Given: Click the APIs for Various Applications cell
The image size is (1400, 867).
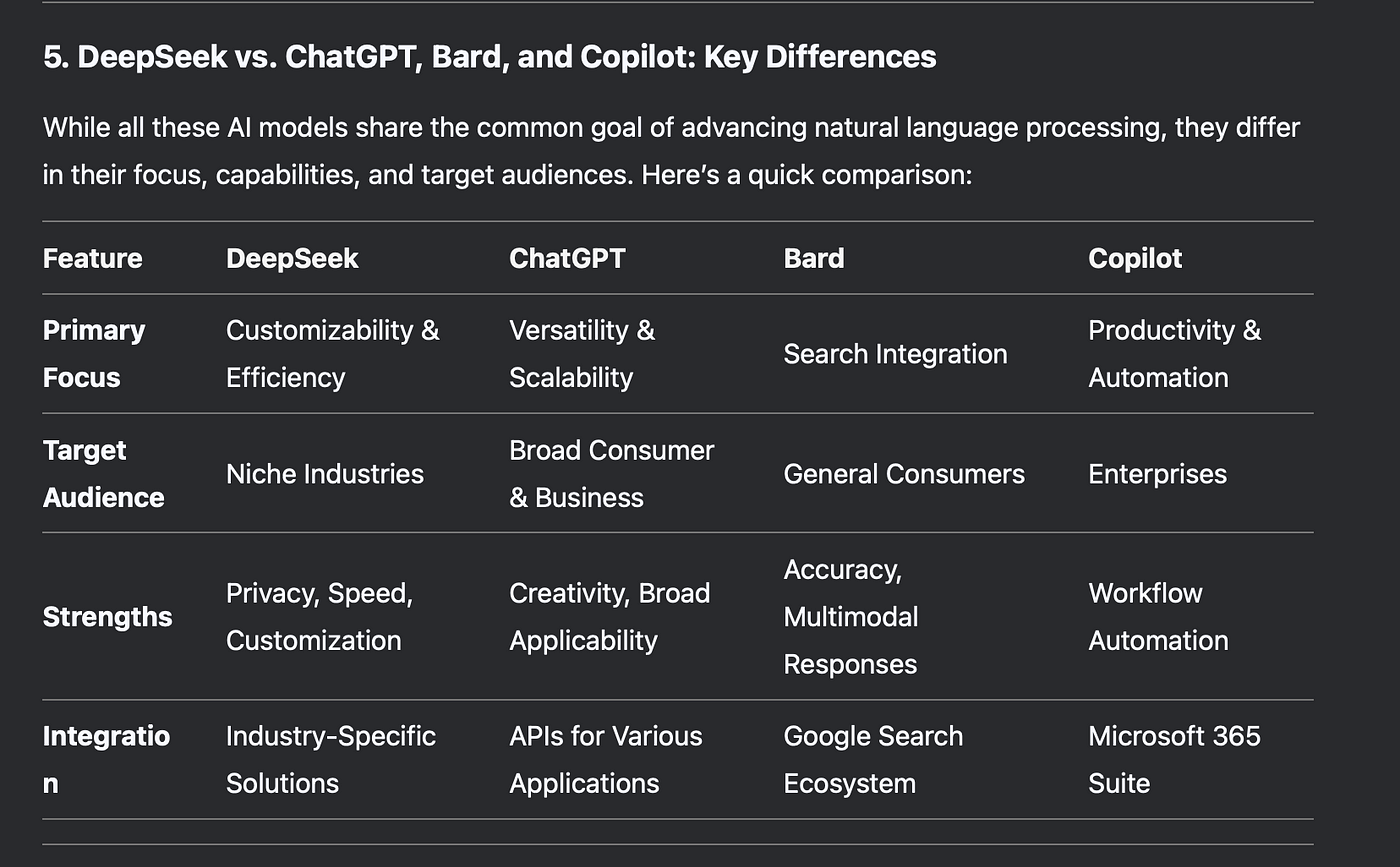Looking at the screenshot, I should (x=606, y=759).
